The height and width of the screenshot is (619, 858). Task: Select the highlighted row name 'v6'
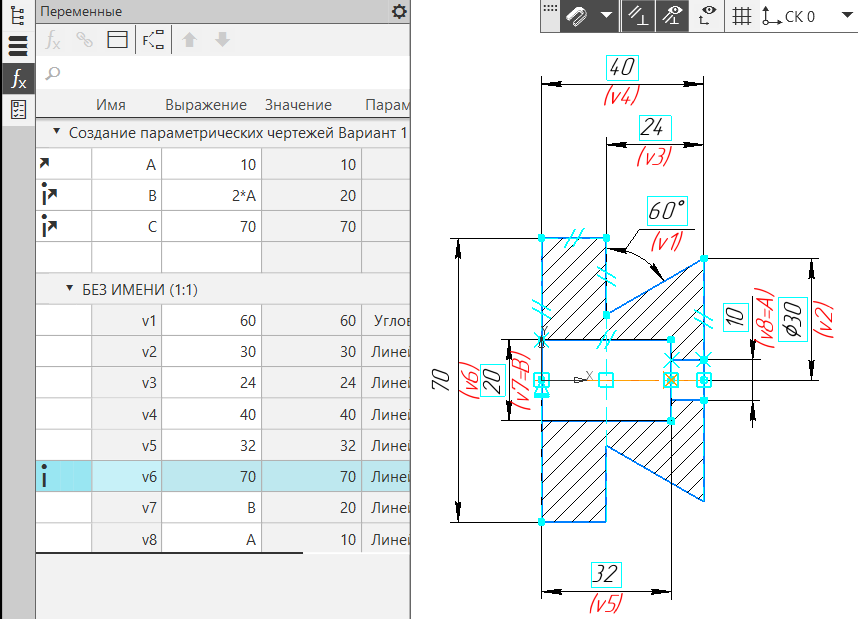[x=126, y=477]
